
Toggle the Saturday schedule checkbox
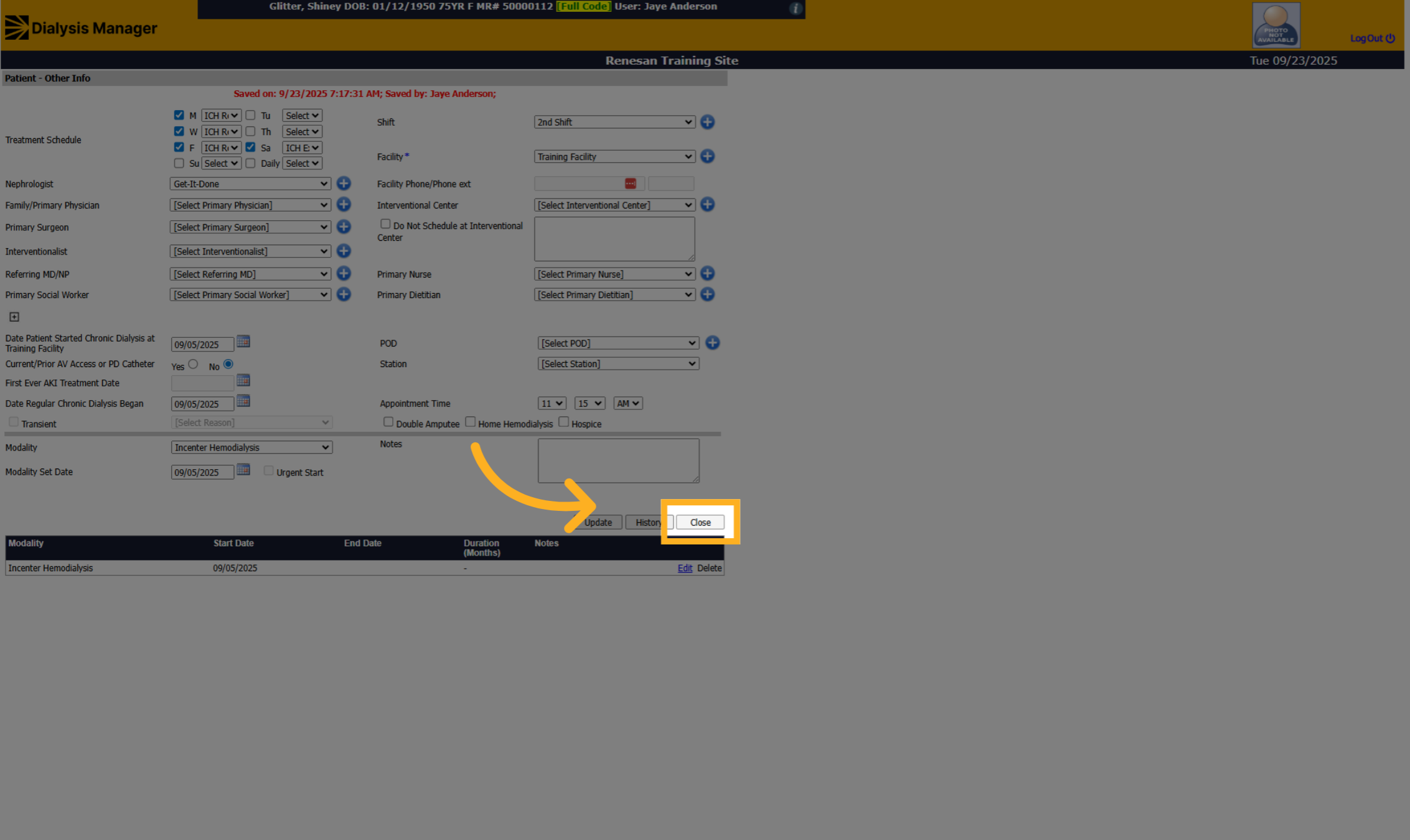pos(250,147)
